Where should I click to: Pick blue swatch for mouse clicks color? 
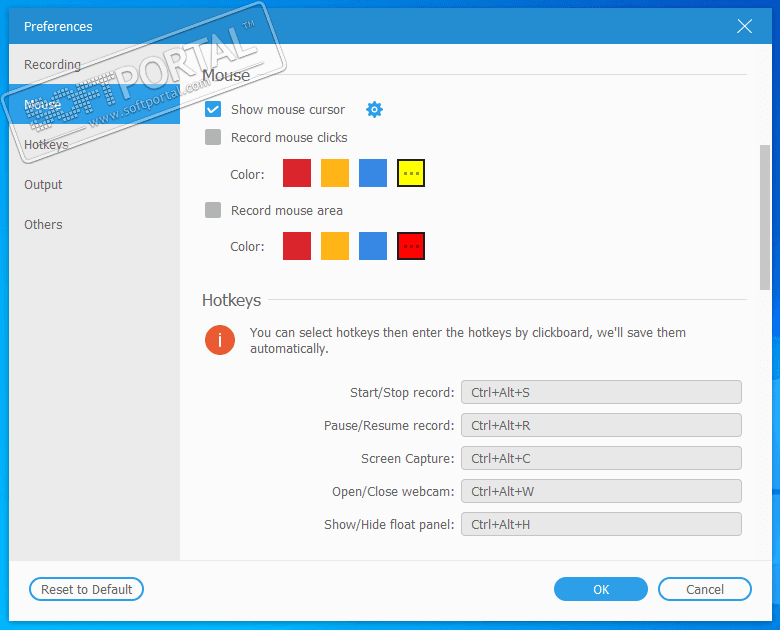coord(373,173)
